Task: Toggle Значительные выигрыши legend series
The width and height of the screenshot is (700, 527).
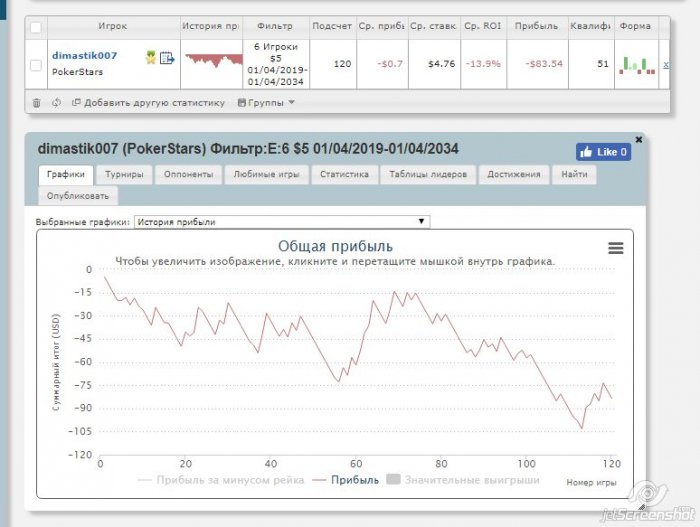Action: (463, 480)
